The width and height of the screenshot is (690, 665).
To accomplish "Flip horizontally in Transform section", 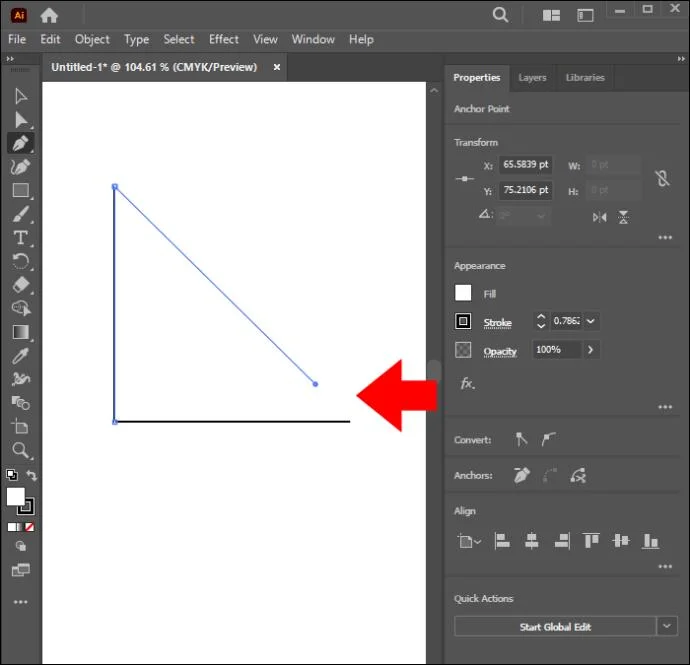I will 599,217.
